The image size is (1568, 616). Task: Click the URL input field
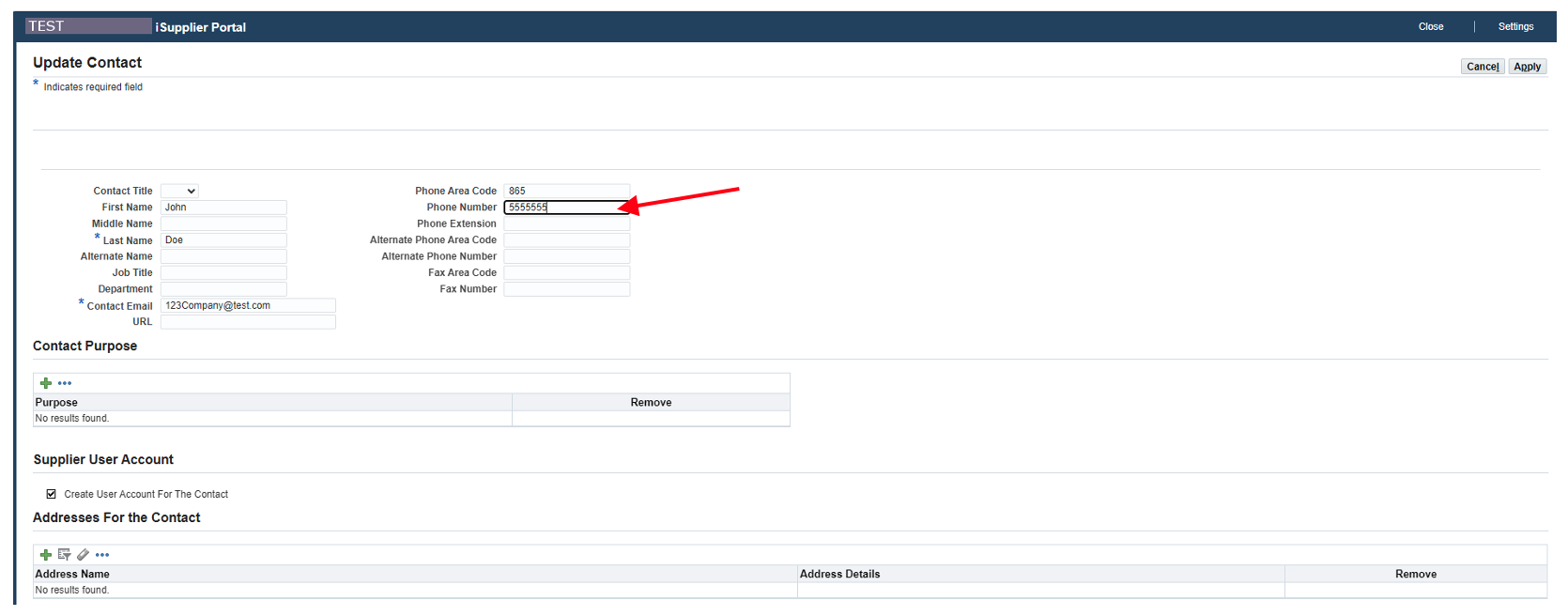click(x=248, y=322)
